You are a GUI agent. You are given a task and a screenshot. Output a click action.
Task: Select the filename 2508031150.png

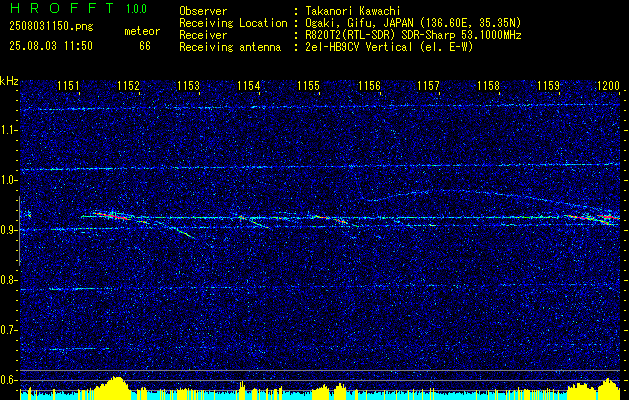51,26
